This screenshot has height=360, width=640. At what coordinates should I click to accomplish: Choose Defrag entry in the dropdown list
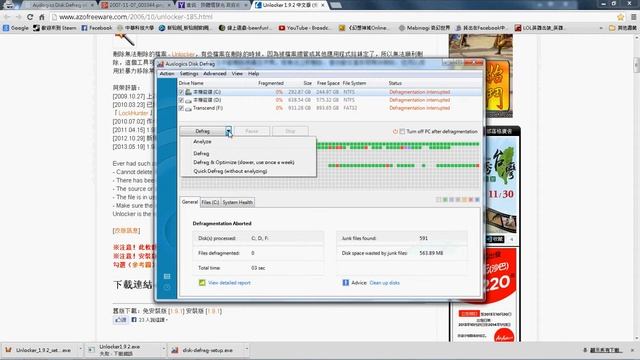[x=248, y=153]
